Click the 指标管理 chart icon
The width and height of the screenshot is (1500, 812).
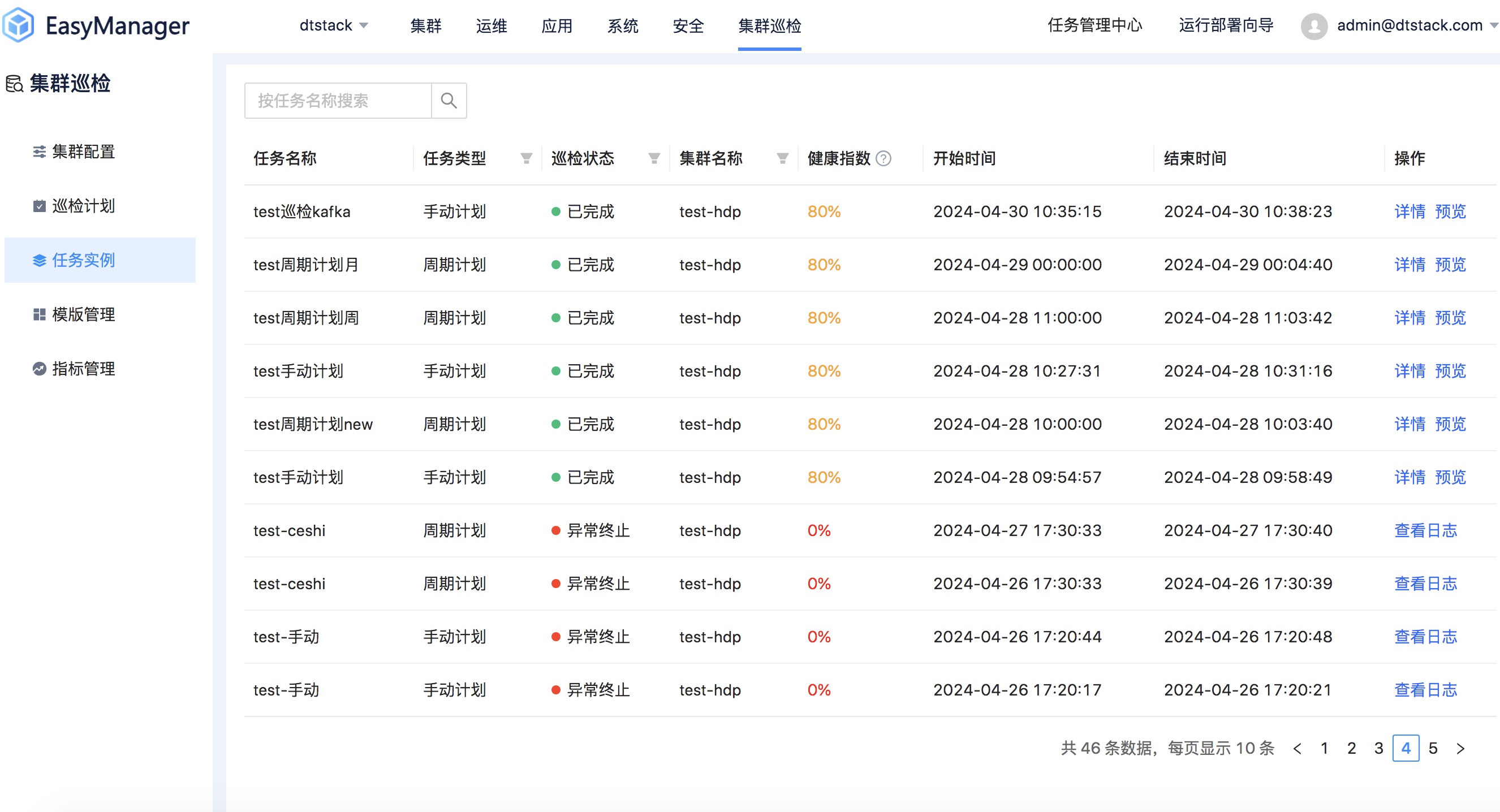(x=39, y=369)
